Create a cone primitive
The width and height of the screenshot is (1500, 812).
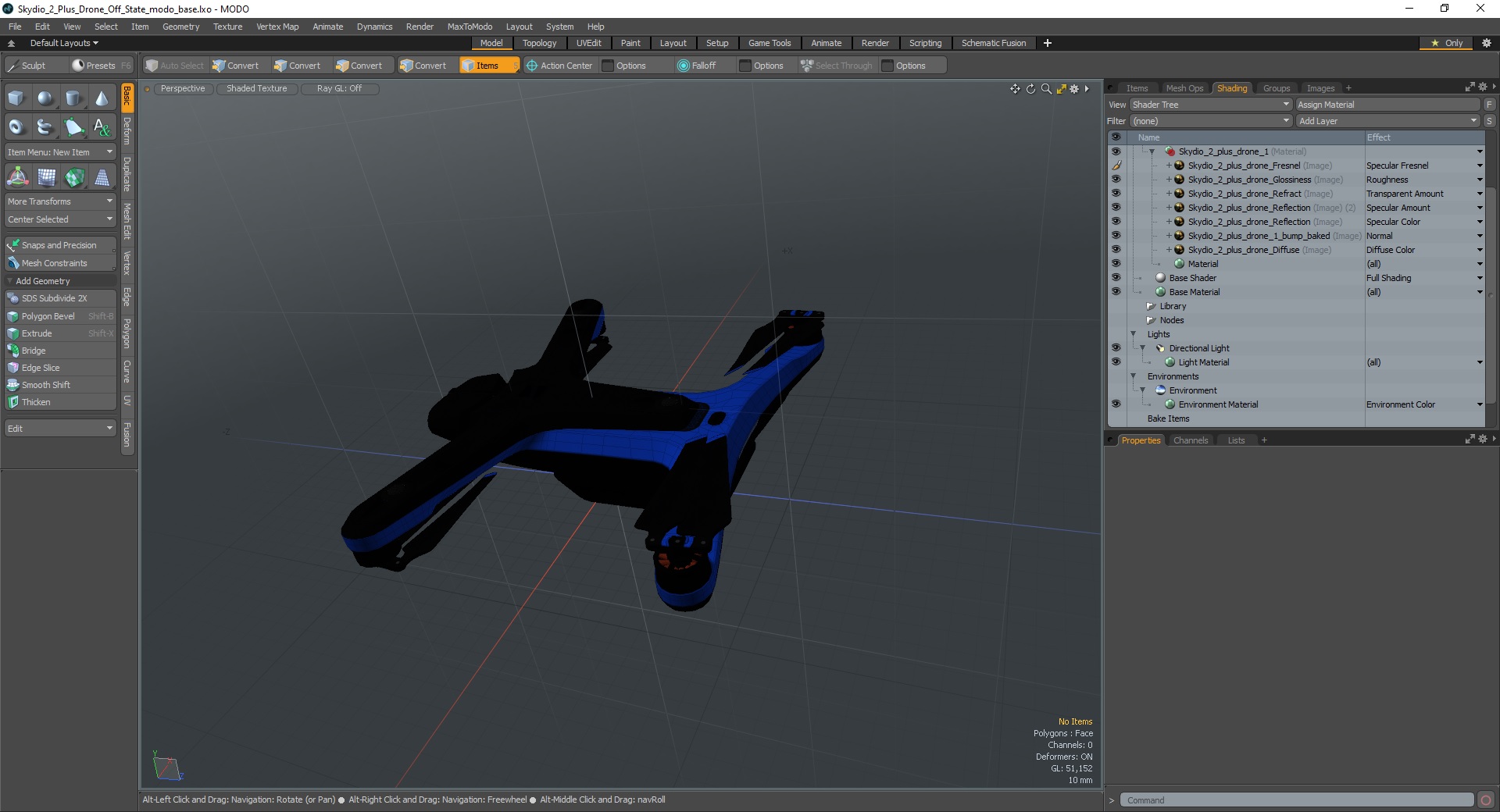[102, 98]
